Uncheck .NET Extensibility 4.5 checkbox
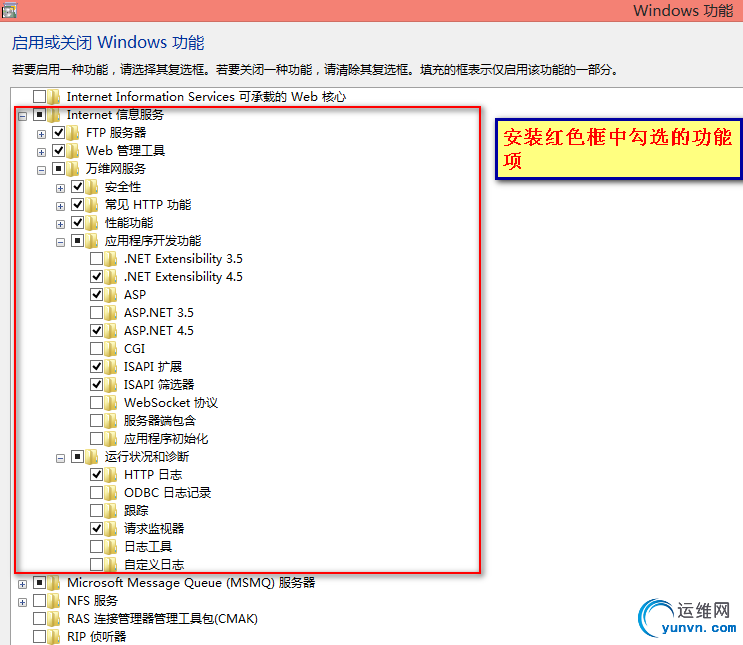Viewport: 743px width, 645px height. (96, 276)
